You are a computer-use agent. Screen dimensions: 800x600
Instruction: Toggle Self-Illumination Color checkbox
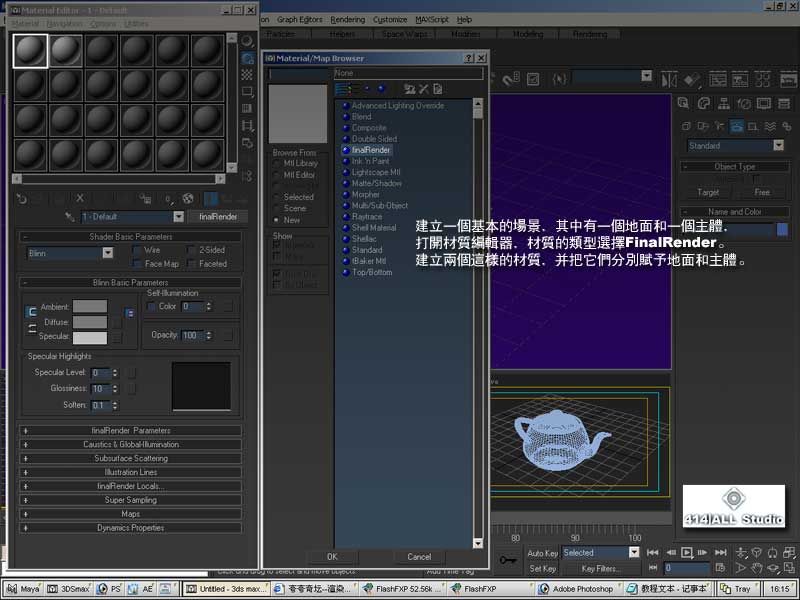[x=152, y=307]
